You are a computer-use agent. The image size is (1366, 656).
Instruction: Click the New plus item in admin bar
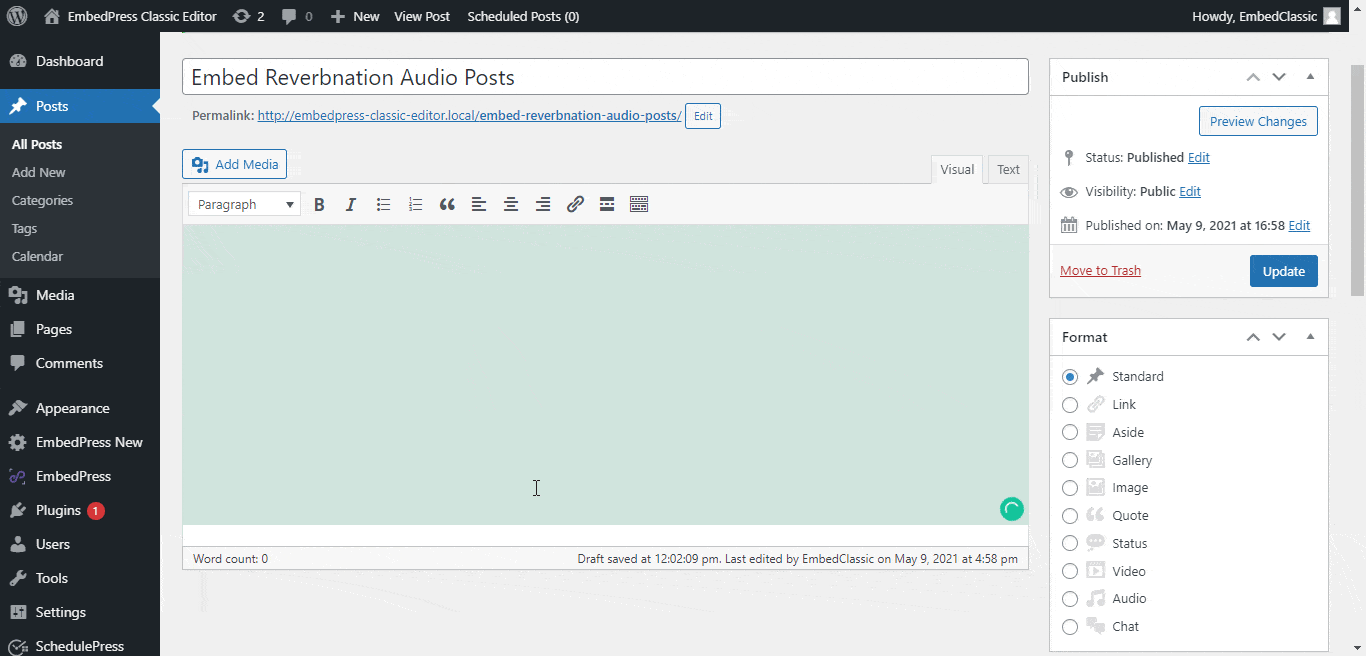(x=355, y=16)
